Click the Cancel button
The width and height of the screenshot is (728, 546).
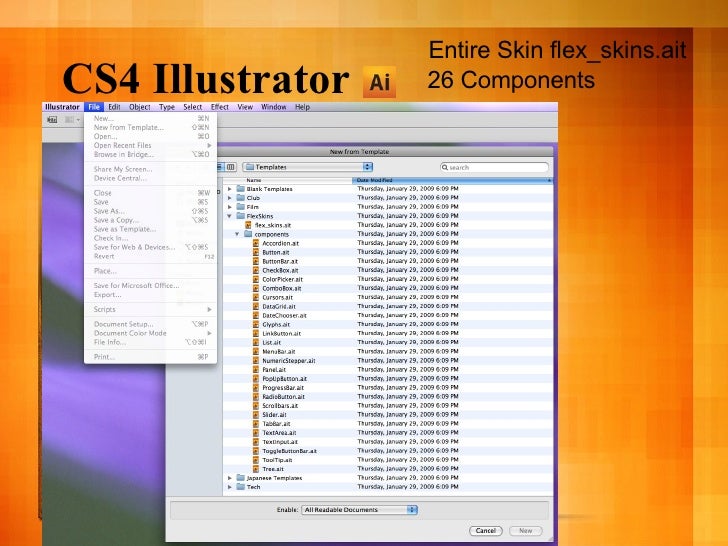pyautogui.click(x=486, y=531)
